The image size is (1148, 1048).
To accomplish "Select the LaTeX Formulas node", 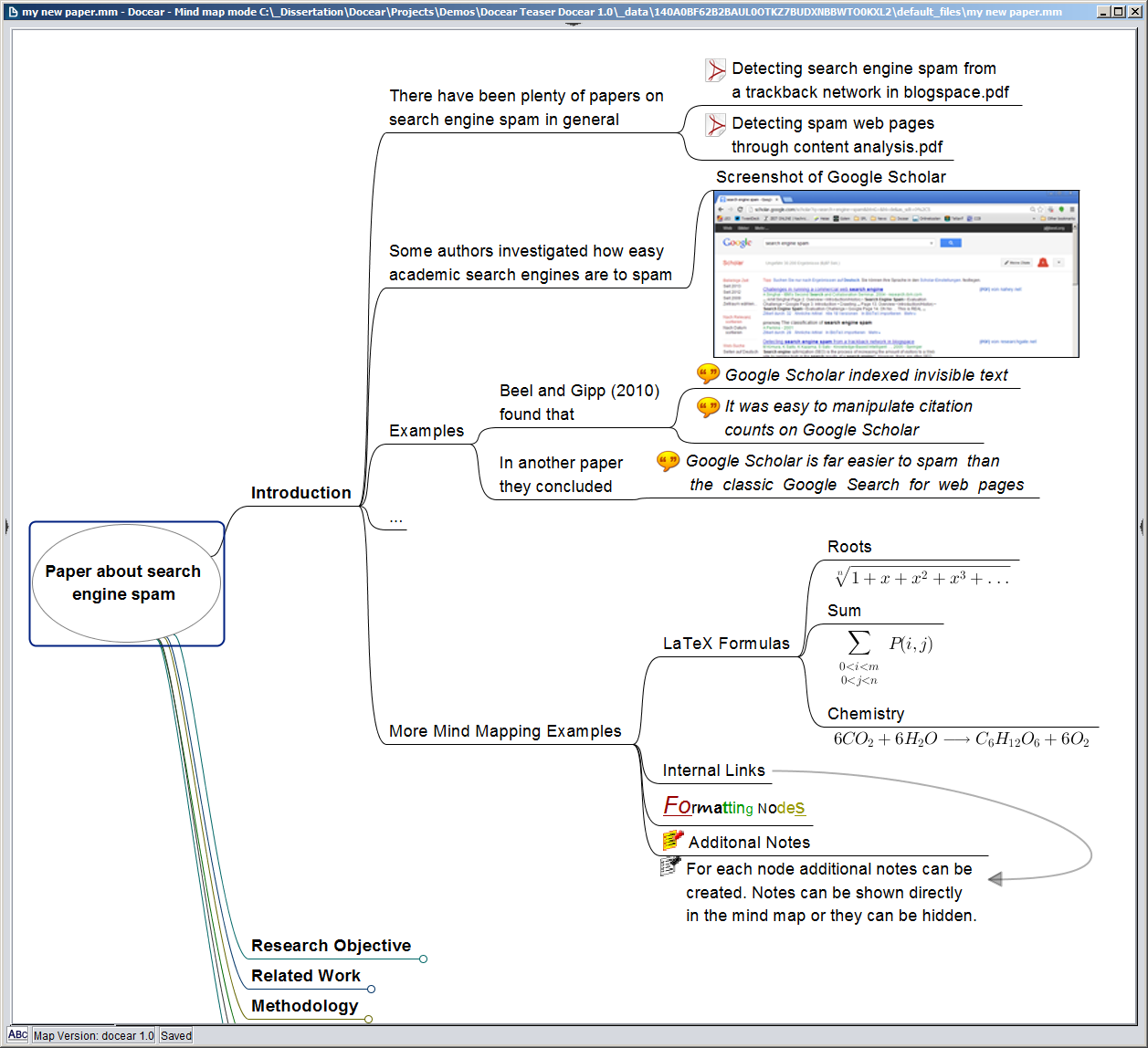I will click(725, 644).
